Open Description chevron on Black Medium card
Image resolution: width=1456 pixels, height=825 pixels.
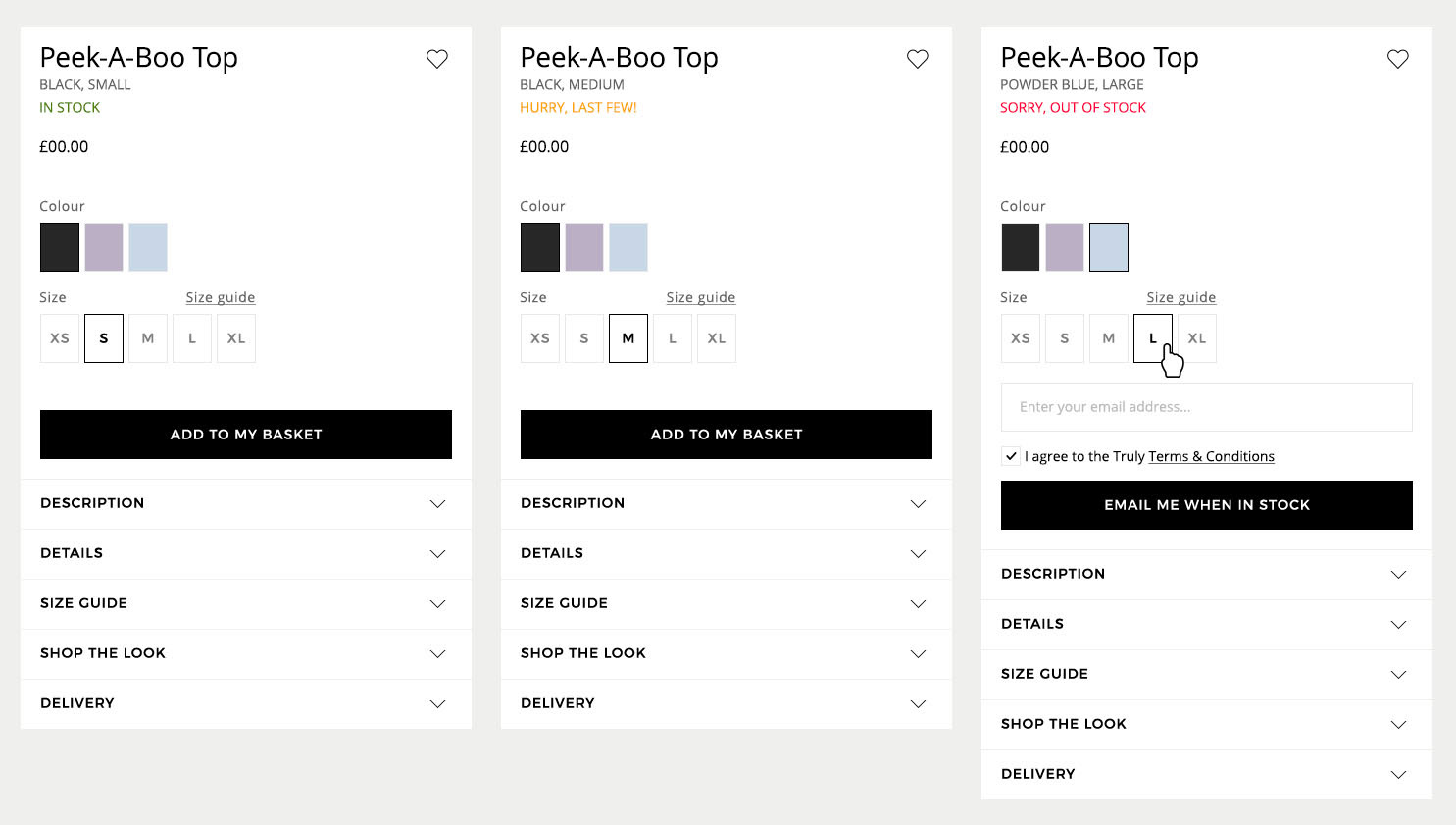(x=918, y=504)
